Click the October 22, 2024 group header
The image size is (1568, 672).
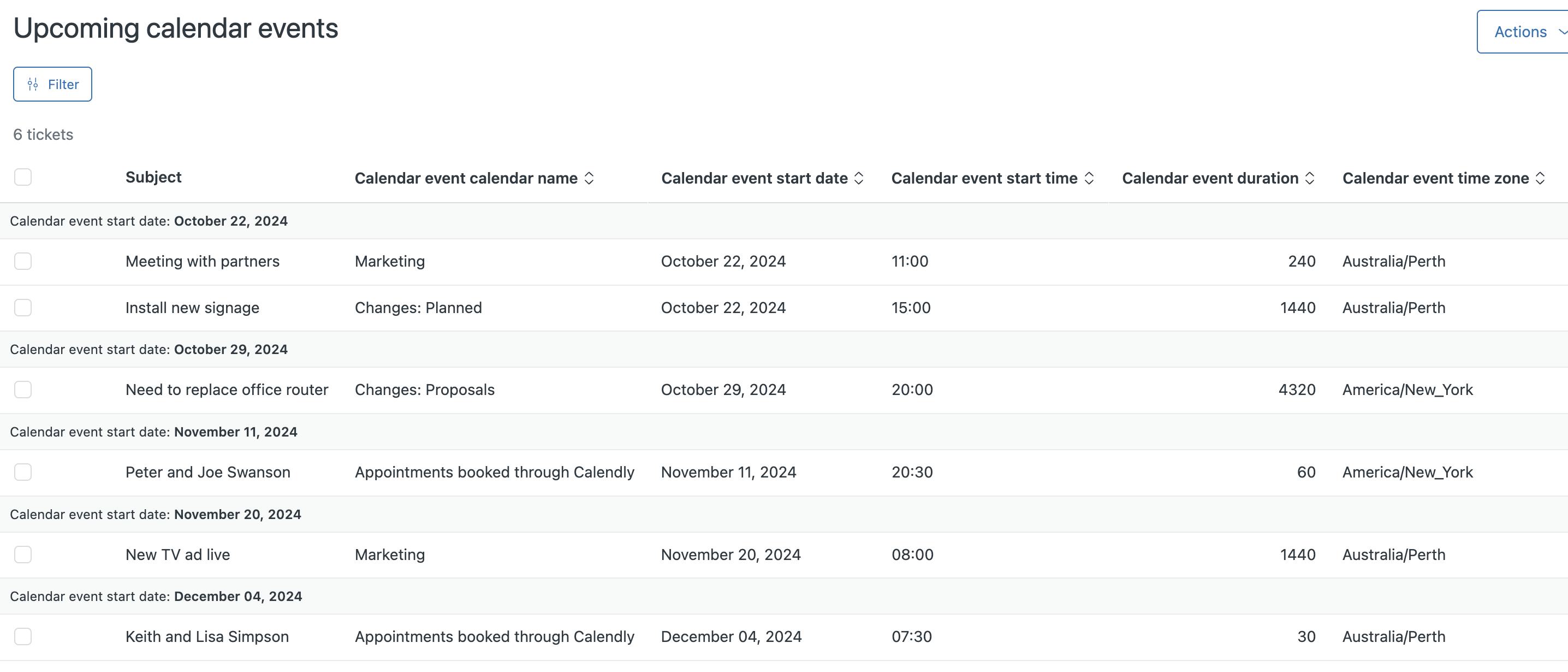coord(784,221)
